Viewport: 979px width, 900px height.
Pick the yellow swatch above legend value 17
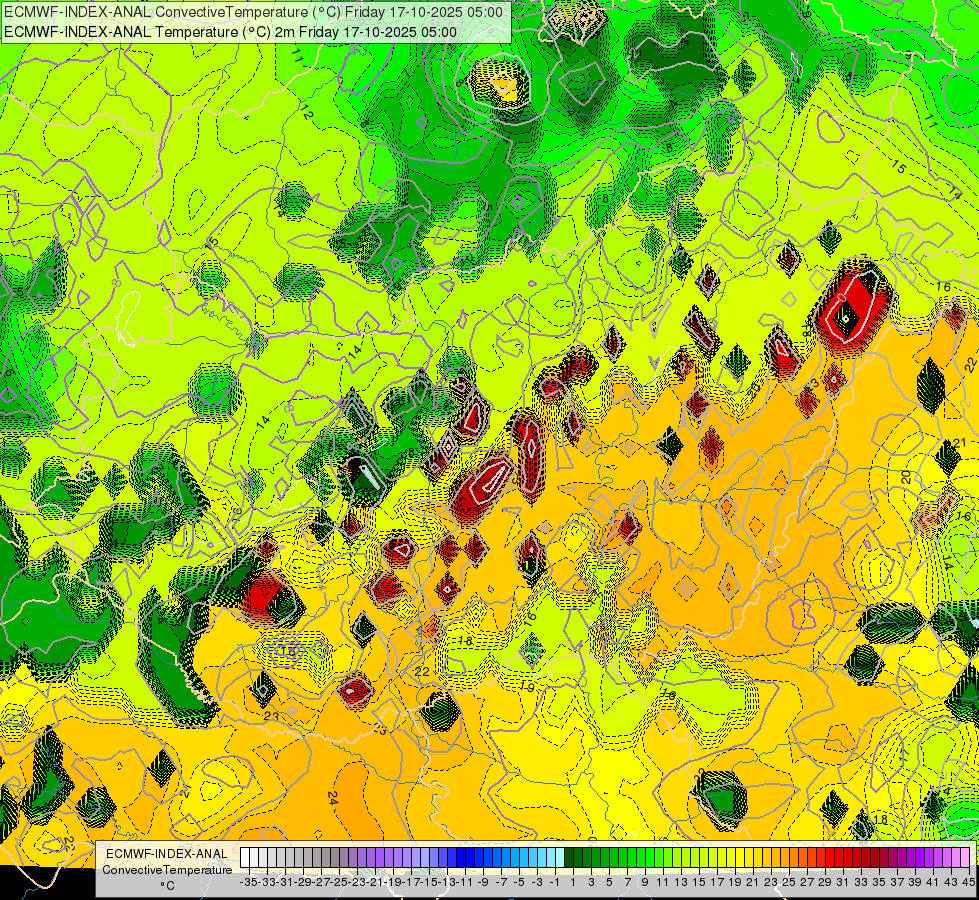[713, 857]
